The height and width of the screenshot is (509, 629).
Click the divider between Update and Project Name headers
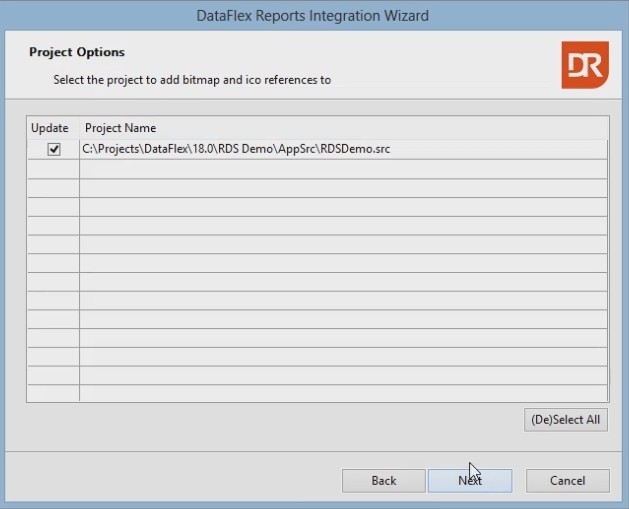(x=79, y=128)
